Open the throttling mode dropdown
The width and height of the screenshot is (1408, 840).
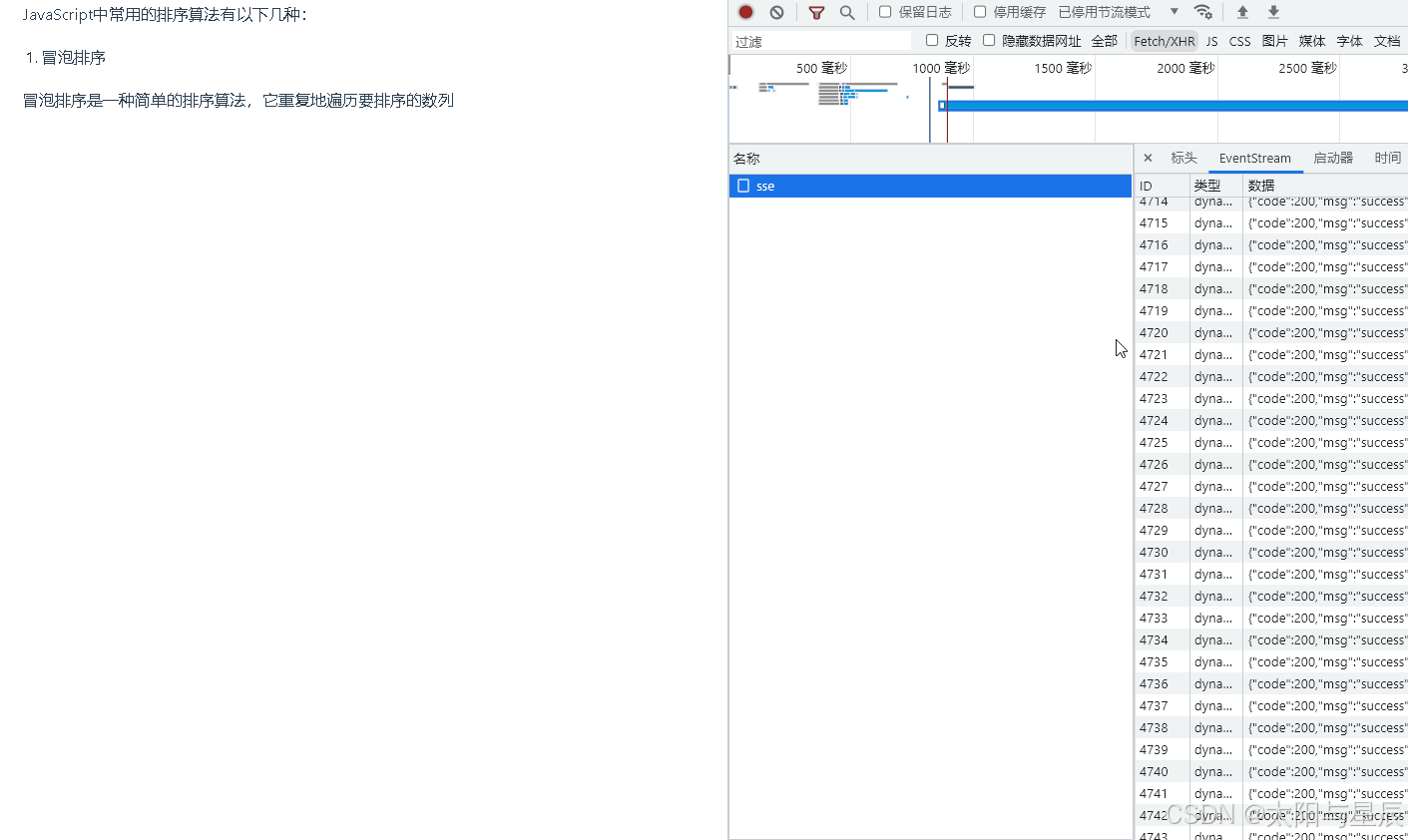(1173, 12)
